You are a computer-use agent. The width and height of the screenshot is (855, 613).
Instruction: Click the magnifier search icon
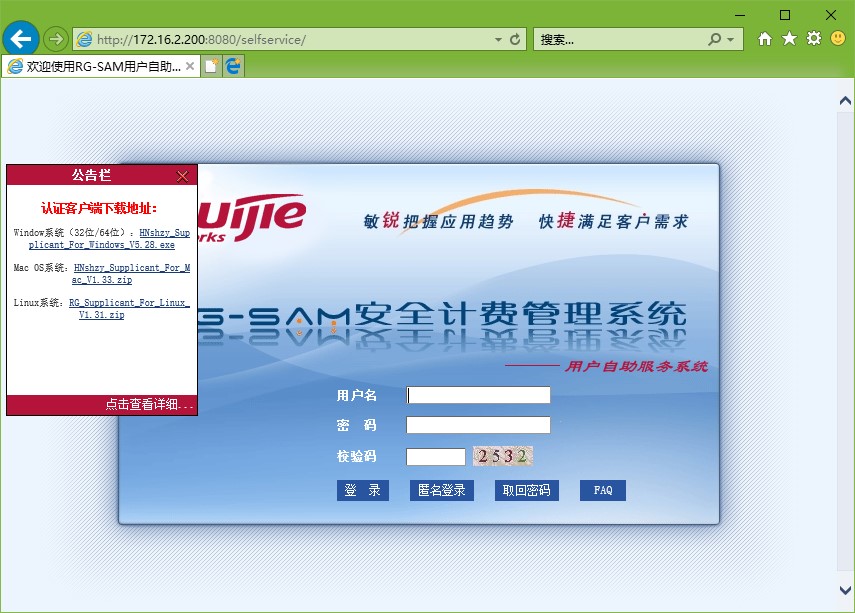(714, 39)
